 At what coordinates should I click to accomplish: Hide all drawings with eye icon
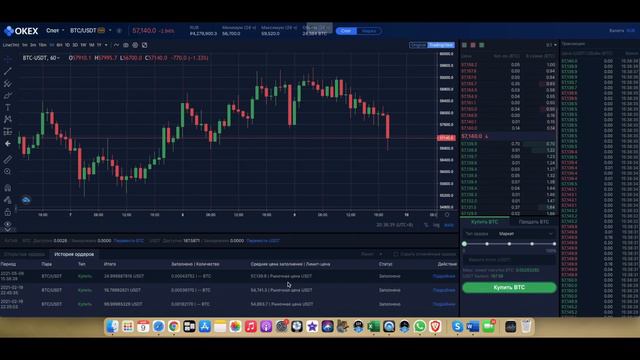[x=7, y=224]
